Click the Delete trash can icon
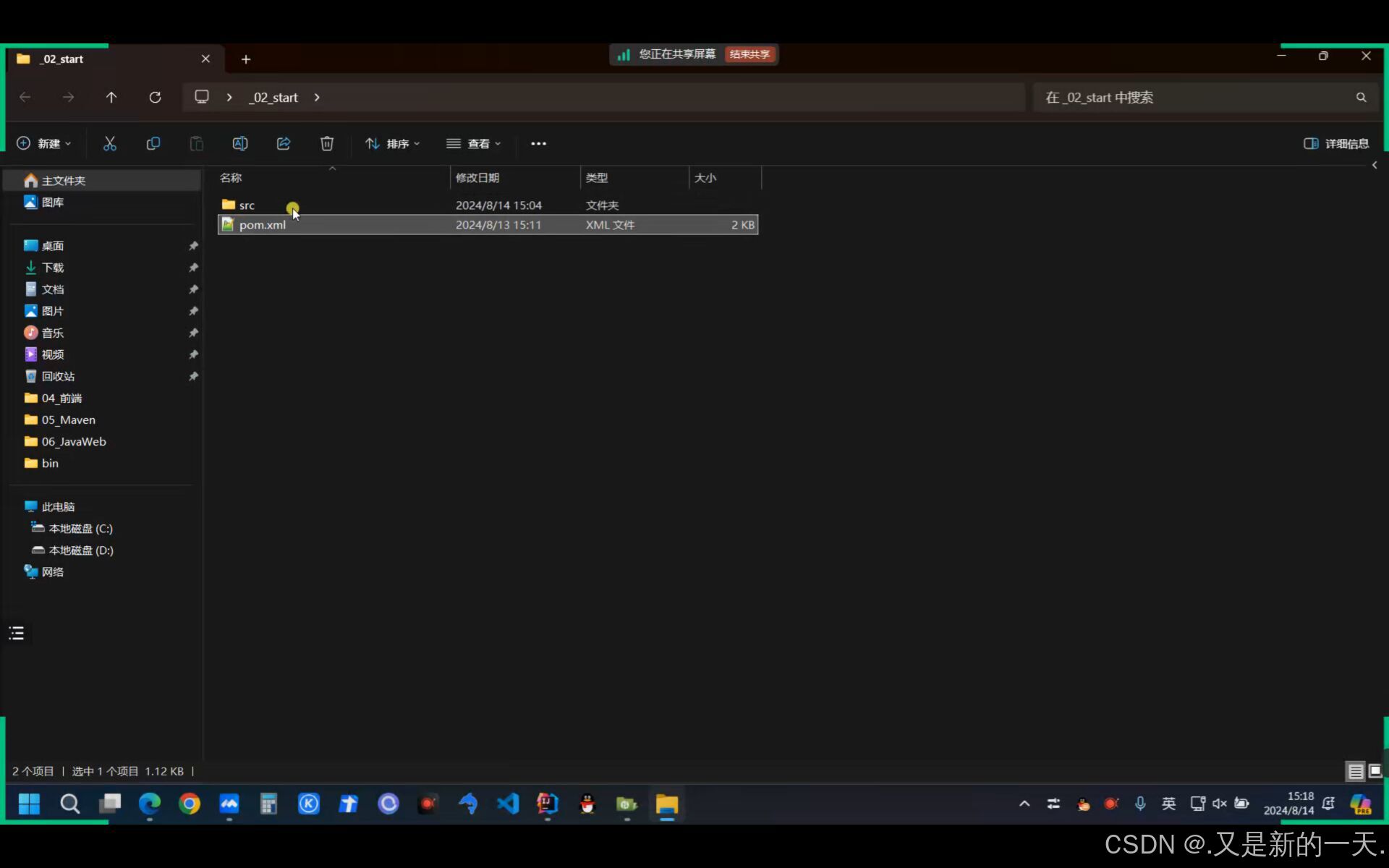Image resolution: width=1389 pixels, height=868 pixels. click(327, 144)
